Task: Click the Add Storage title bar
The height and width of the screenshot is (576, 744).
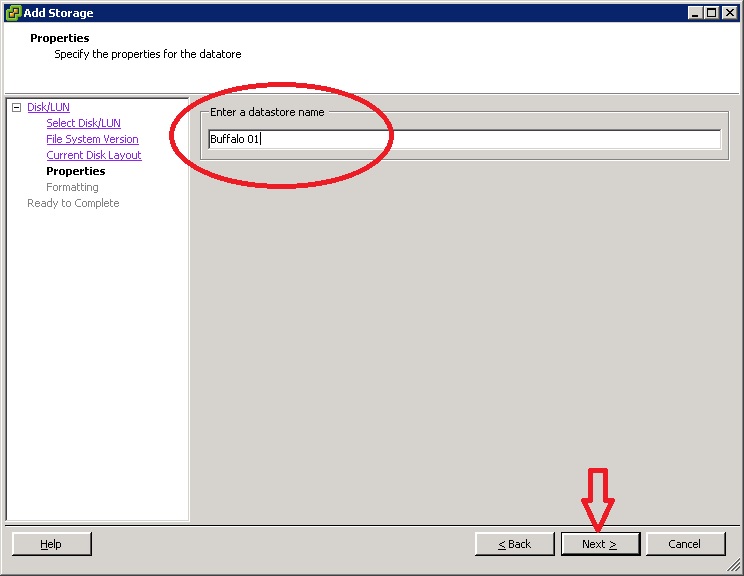Action: click(350, 12)
